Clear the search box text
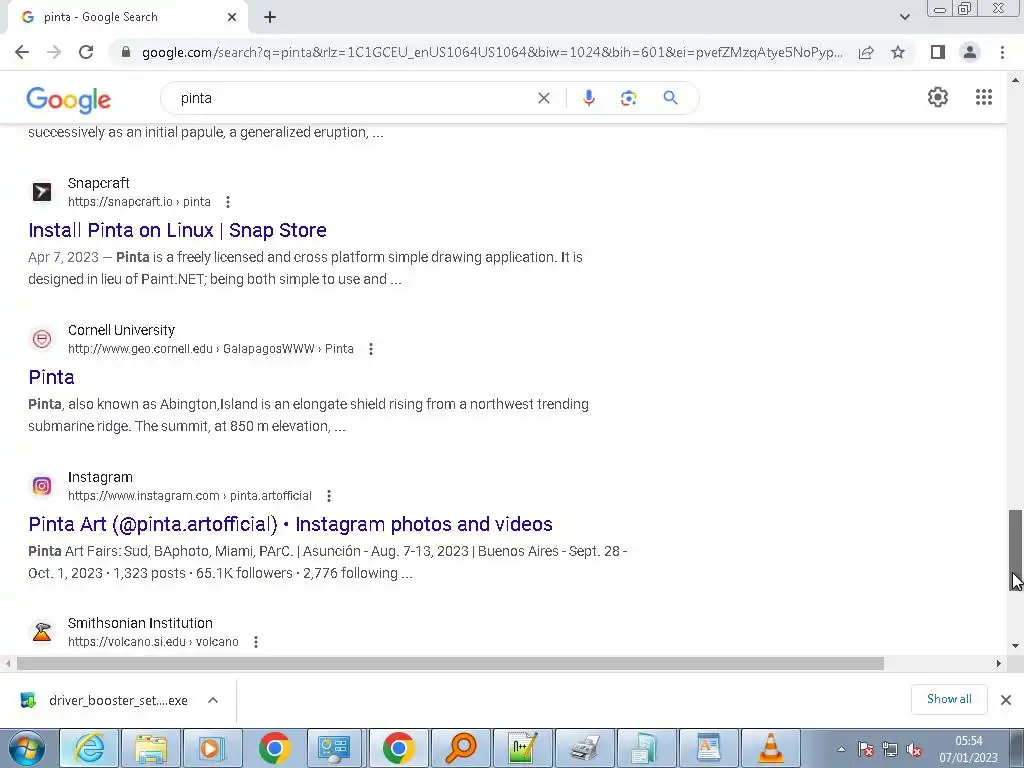 [x=543, y=98]
